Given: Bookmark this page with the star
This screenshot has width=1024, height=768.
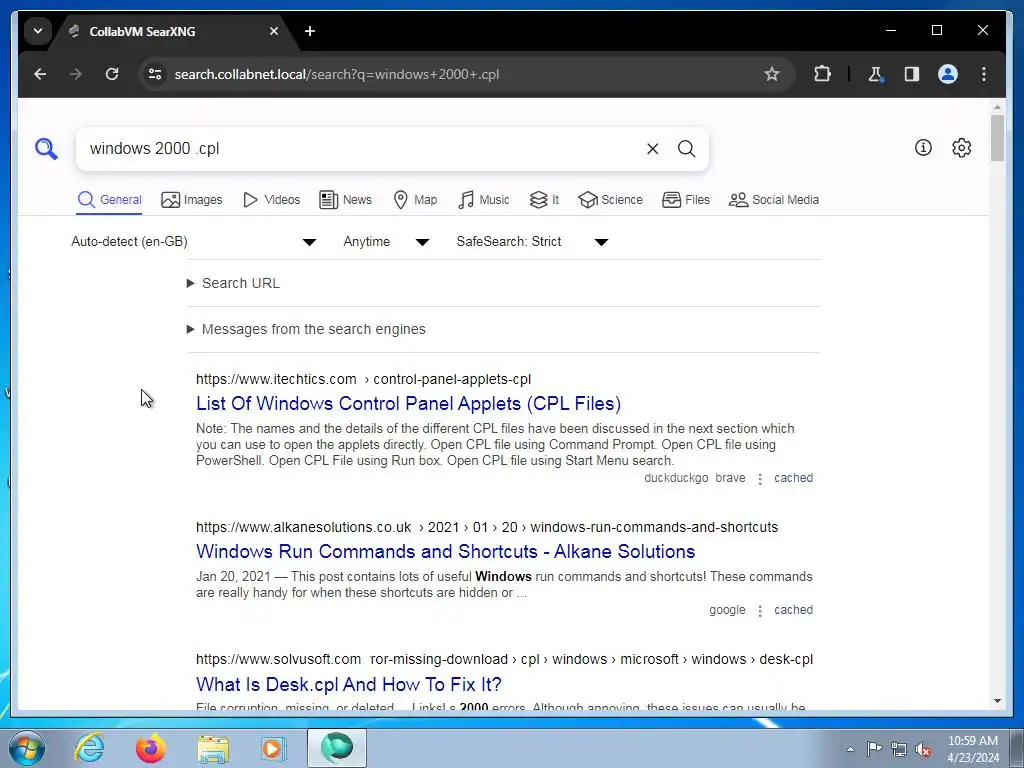Looking at the screenshot, I should 772,74.
